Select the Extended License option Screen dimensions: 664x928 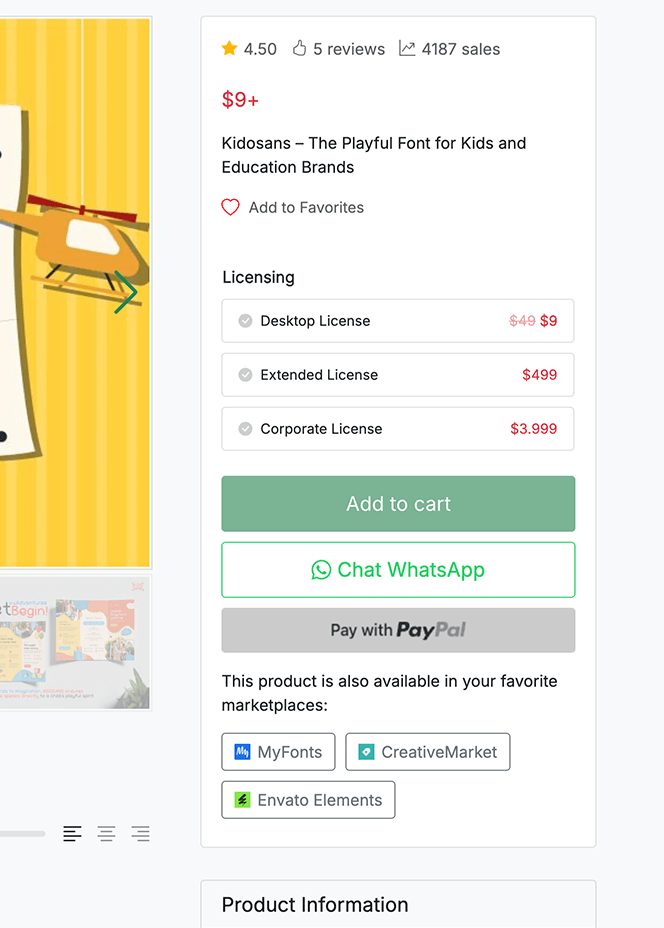[398, 375]
